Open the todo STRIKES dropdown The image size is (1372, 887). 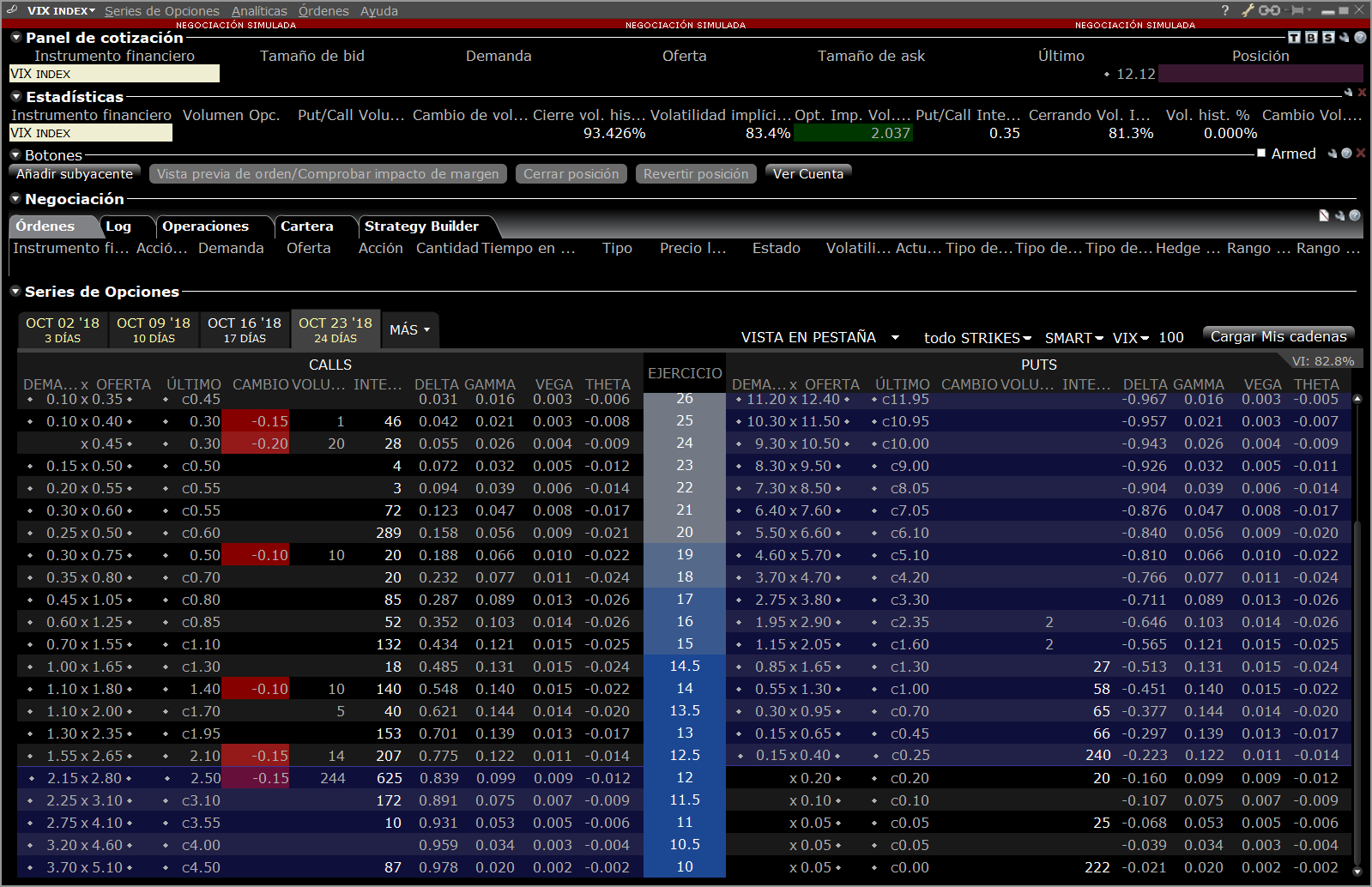point(977,338)
